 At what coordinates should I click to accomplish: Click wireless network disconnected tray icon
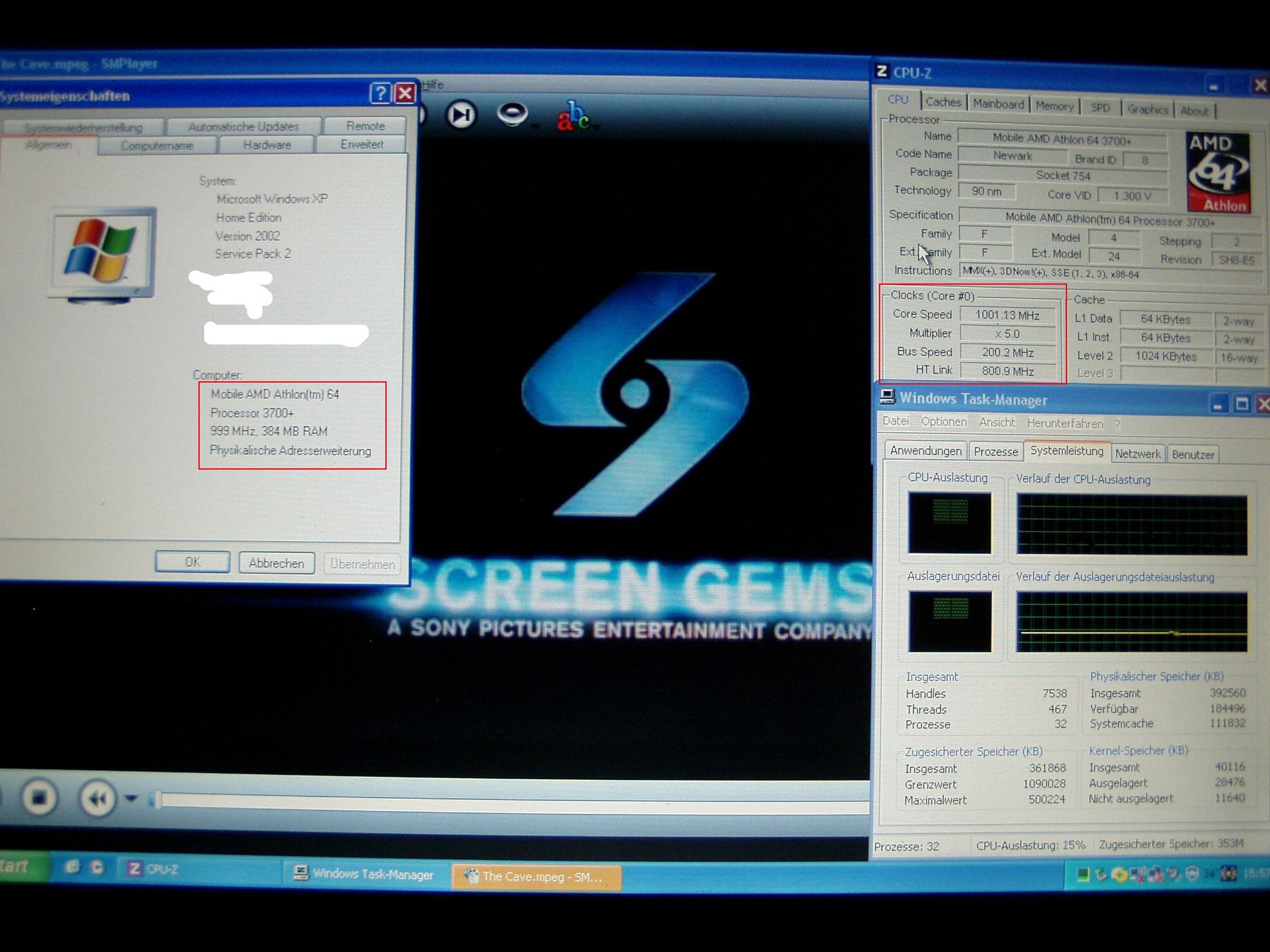[1137, 874]
